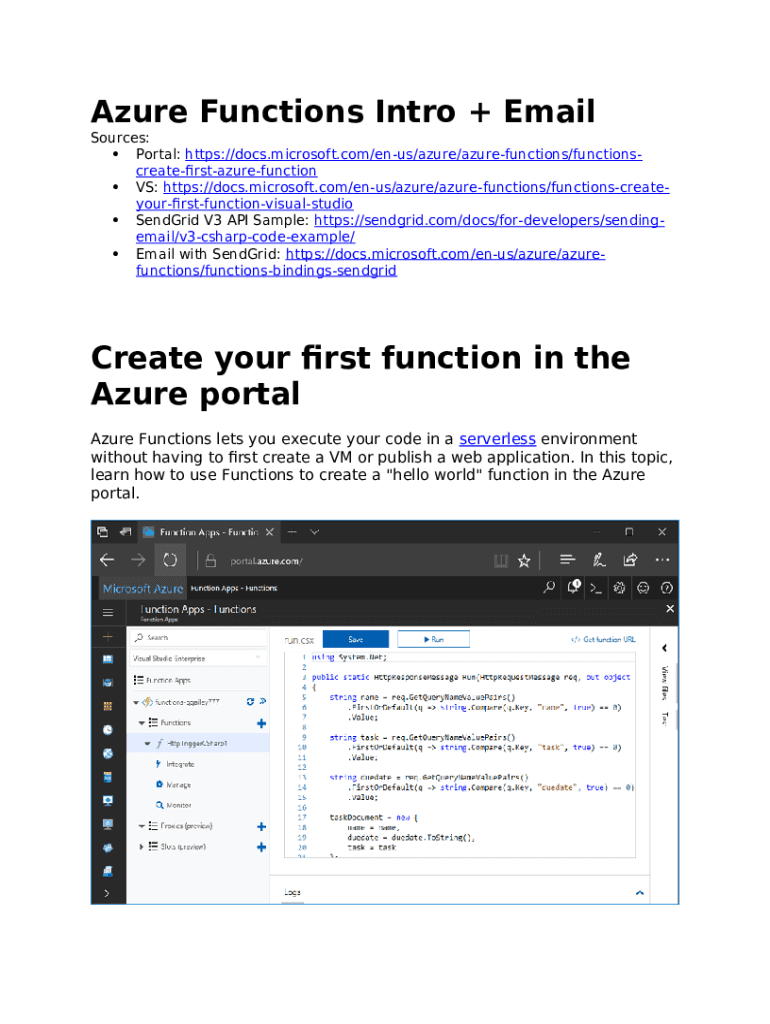Click the Save button above the code editor
Image resolution: width=770 pixels, height=1024 pixels.
pyautogui.click(x=356, y=639)
